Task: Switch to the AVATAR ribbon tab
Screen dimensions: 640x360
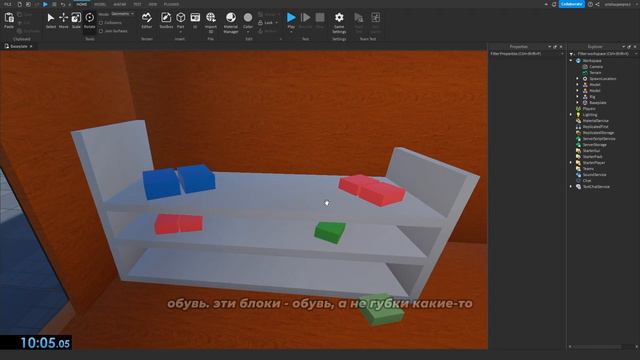Action: point(120,4)
